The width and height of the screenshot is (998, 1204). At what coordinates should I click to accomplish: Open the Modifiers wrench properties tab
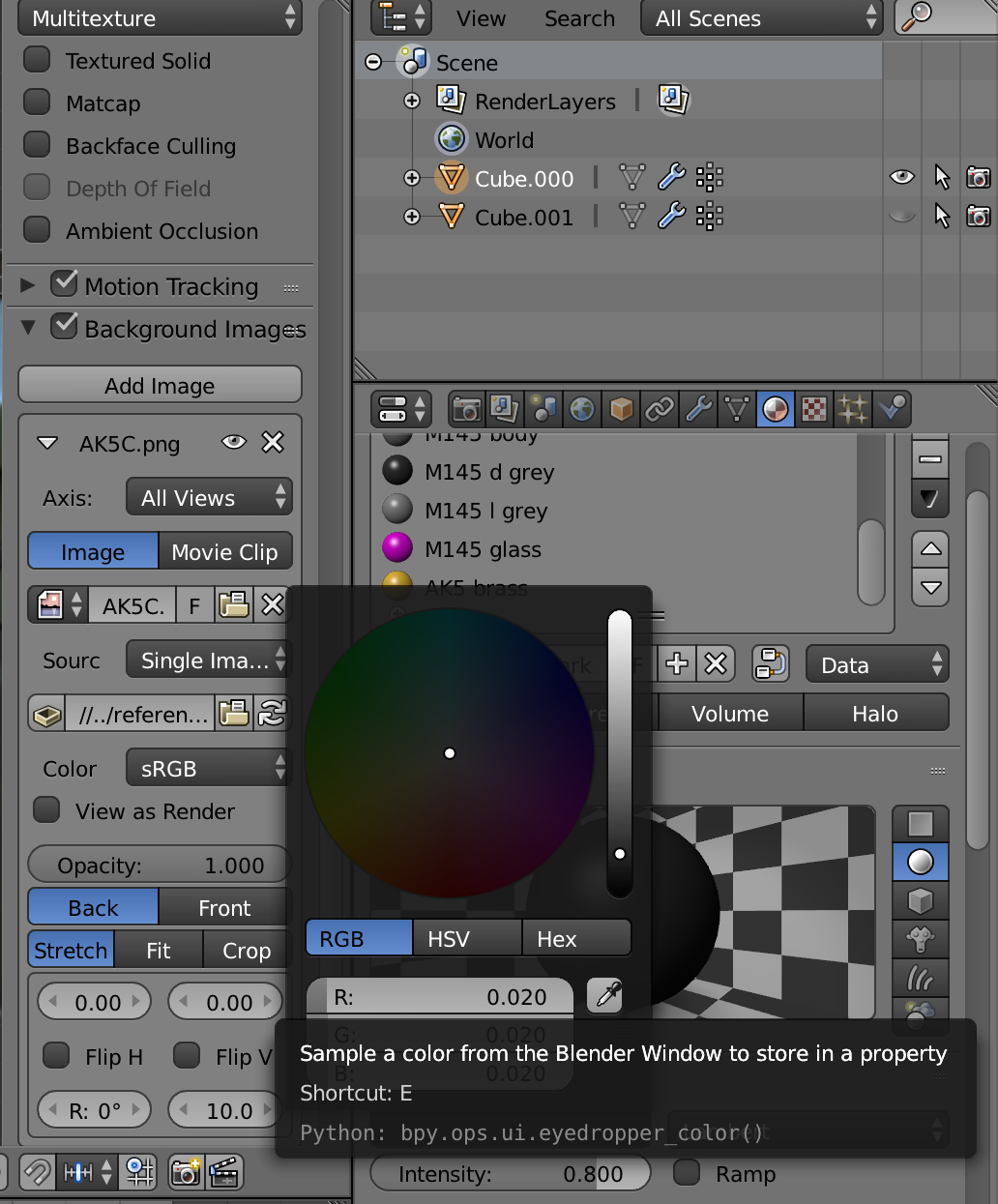coord(698,409)
